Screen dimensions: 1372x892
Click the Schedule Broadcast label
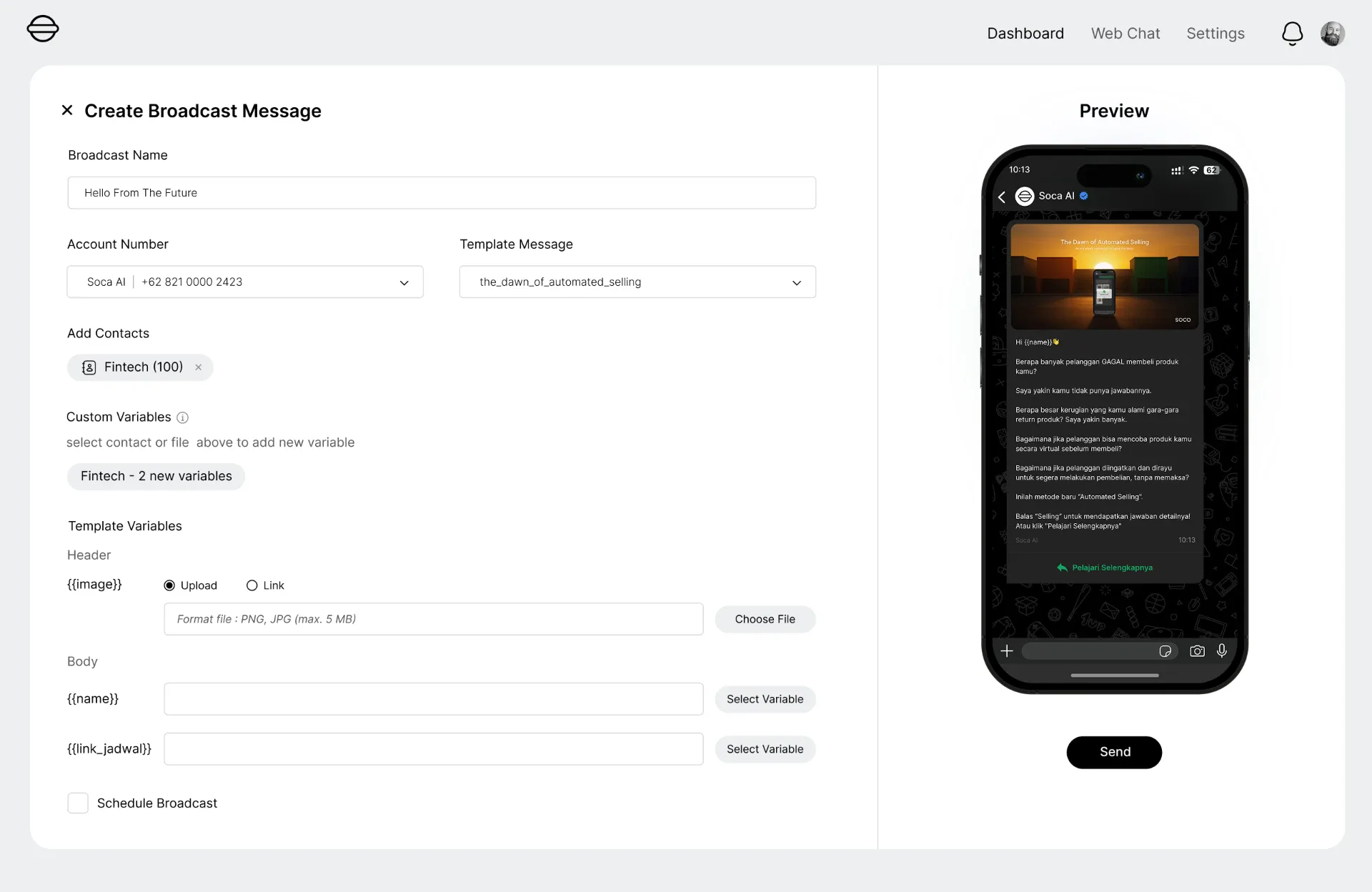pos(157,803)
